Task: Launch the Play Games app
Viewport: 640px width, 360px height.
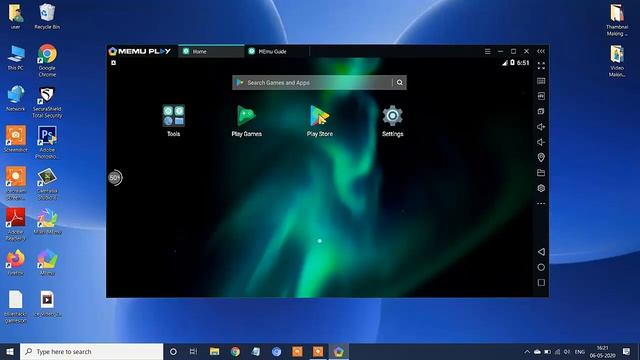Action: click(246, 116)
